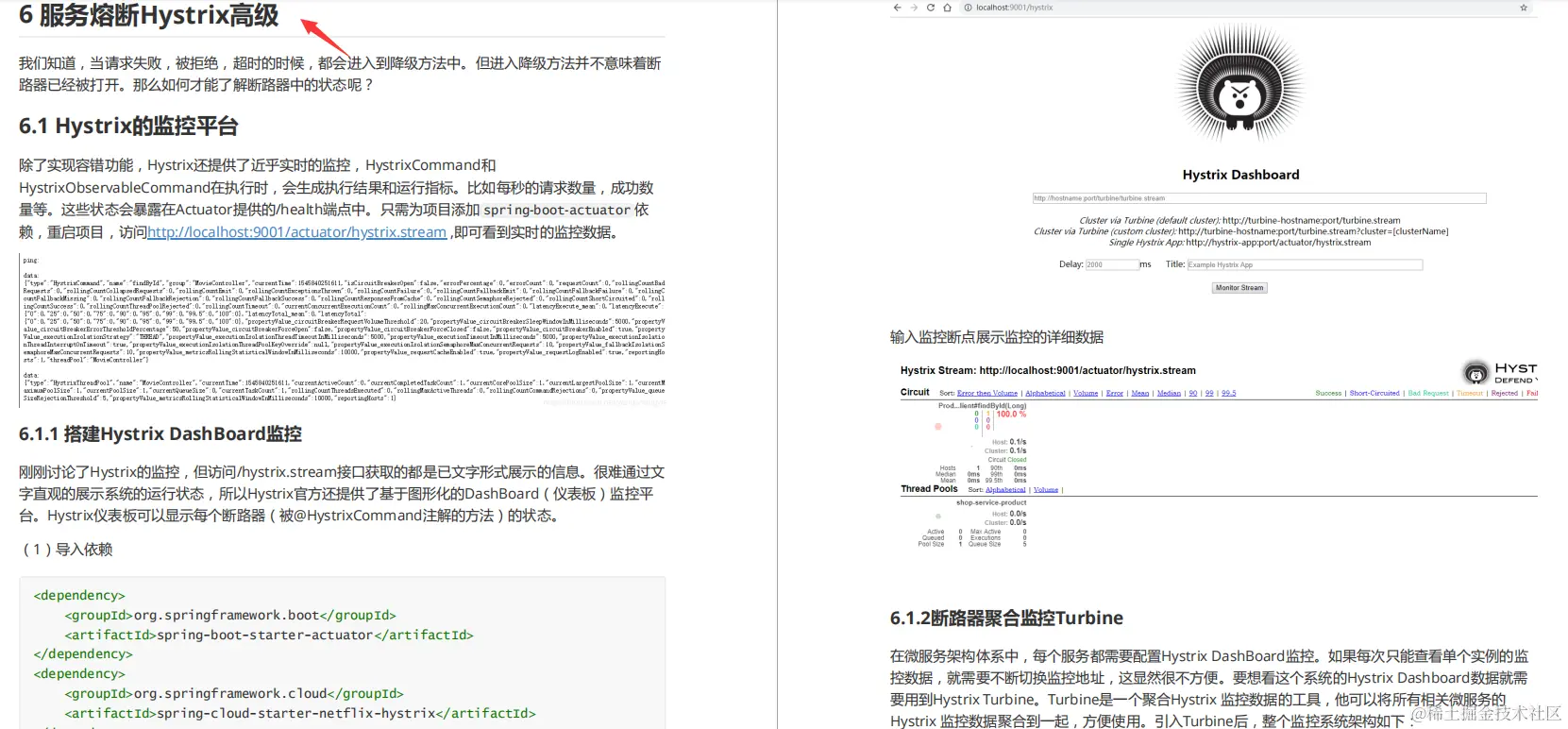
Task: Sort circuits by Error
Action: coord(1115,393)
